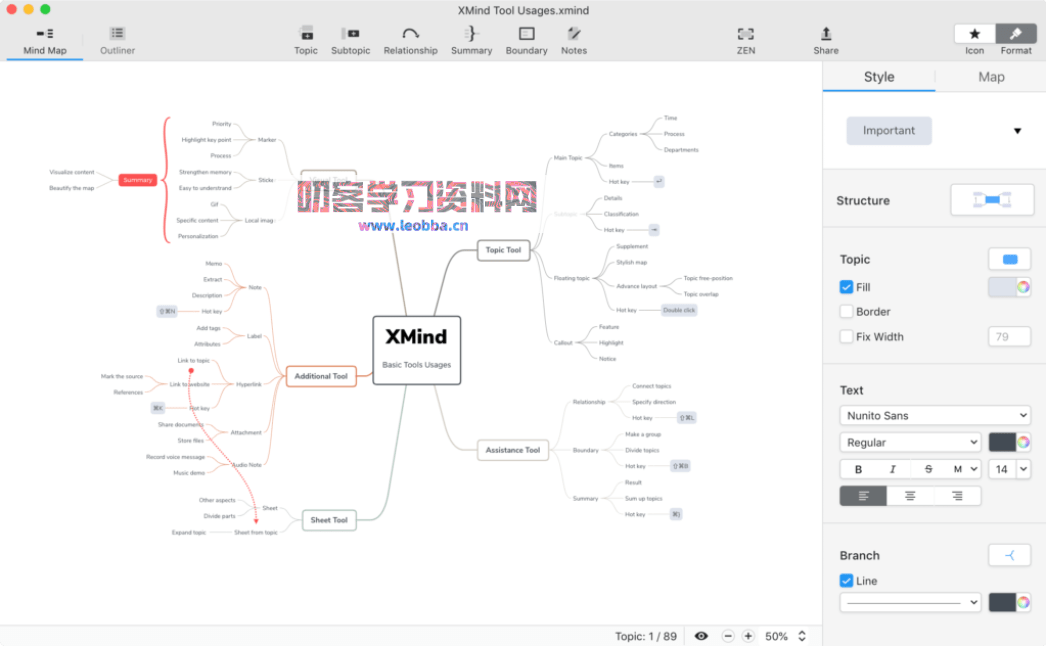Uncheck the Line option under Branch
This screenshot has height=646, width=1046.
845,580
